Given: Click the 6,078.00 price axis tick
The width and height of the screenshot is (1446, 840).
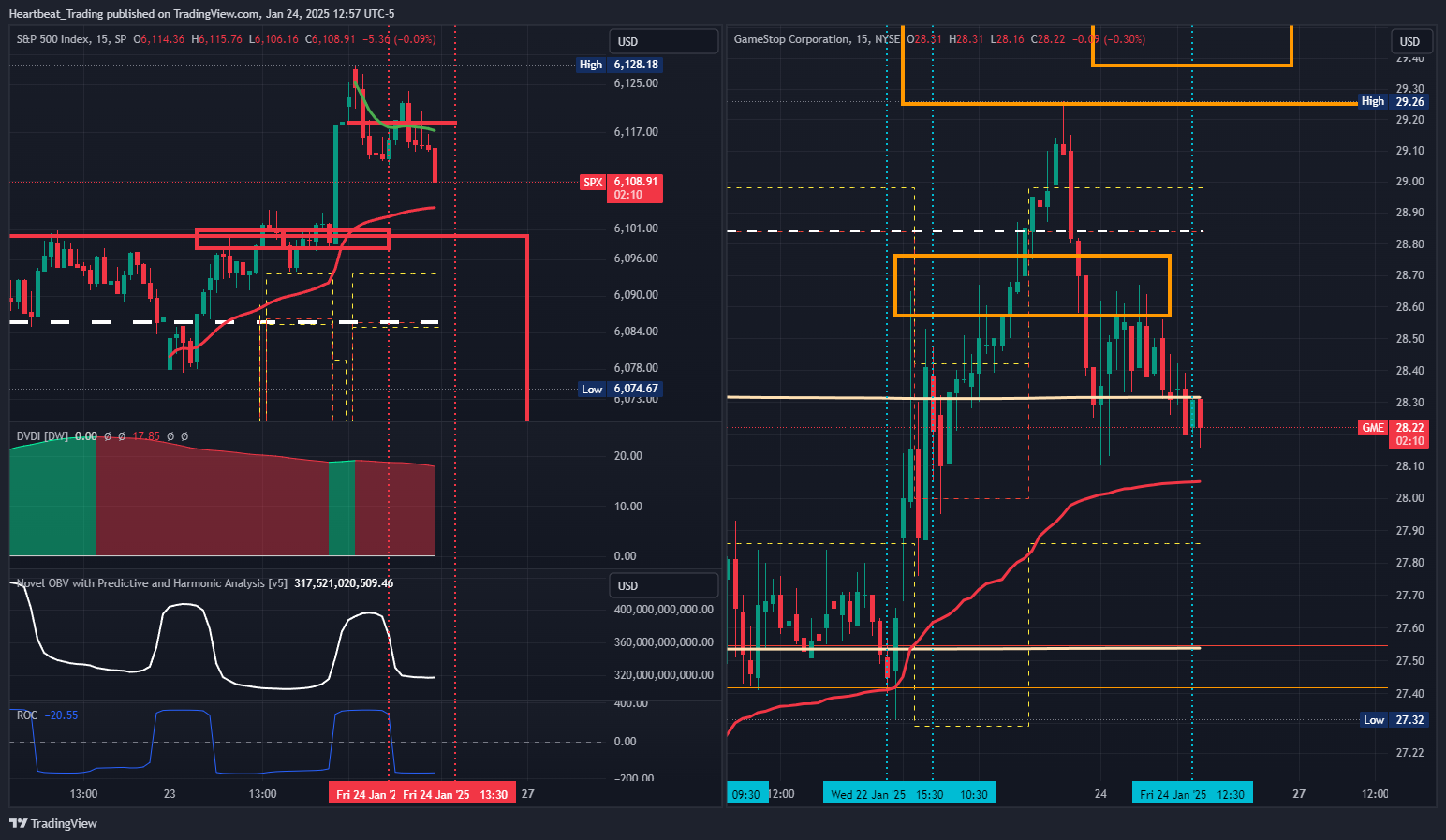Looking at the screenshot, I should [x=636, y=368].
